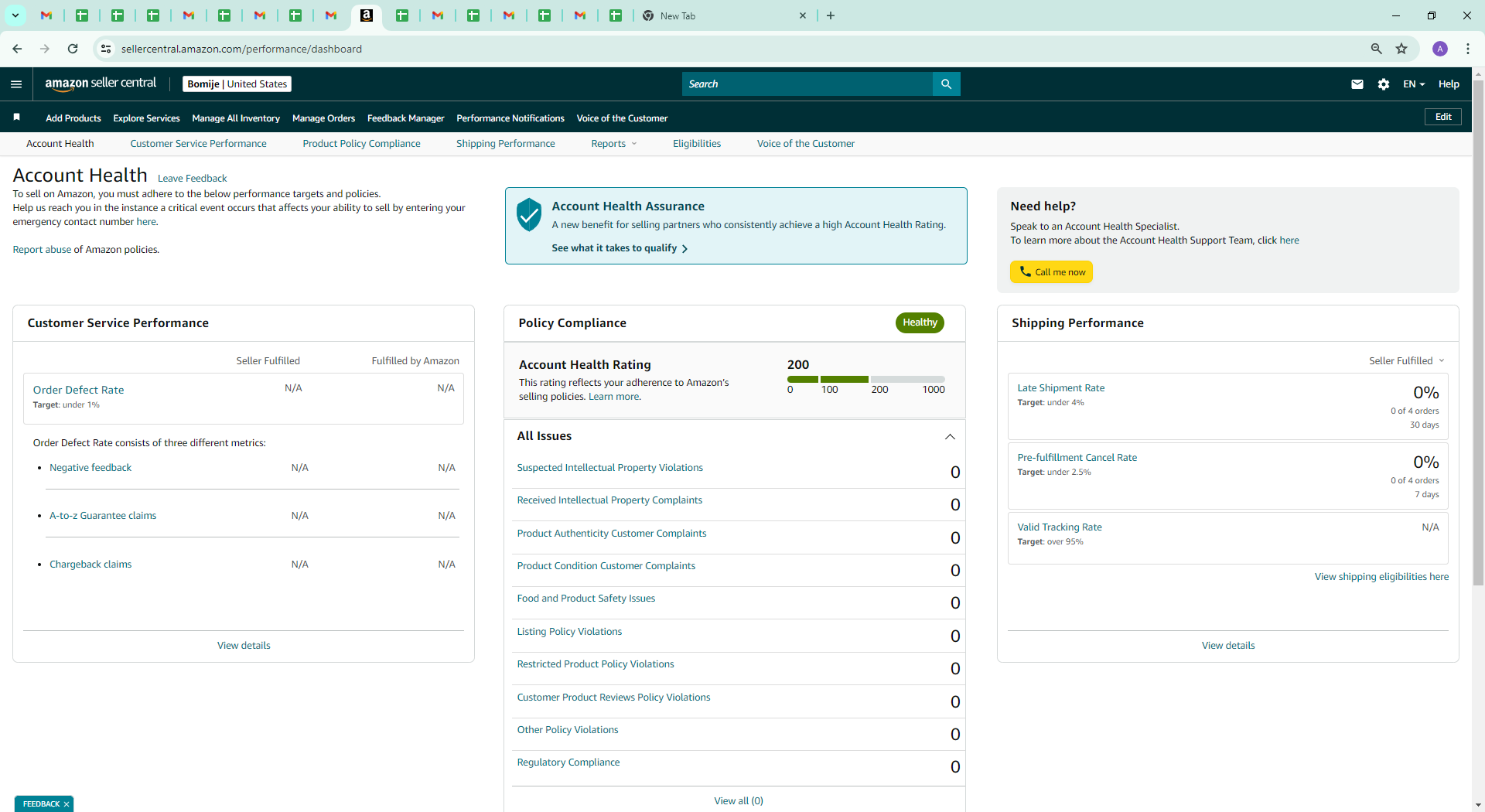Focus the Seller Central Search field

(x=807, y=84)
